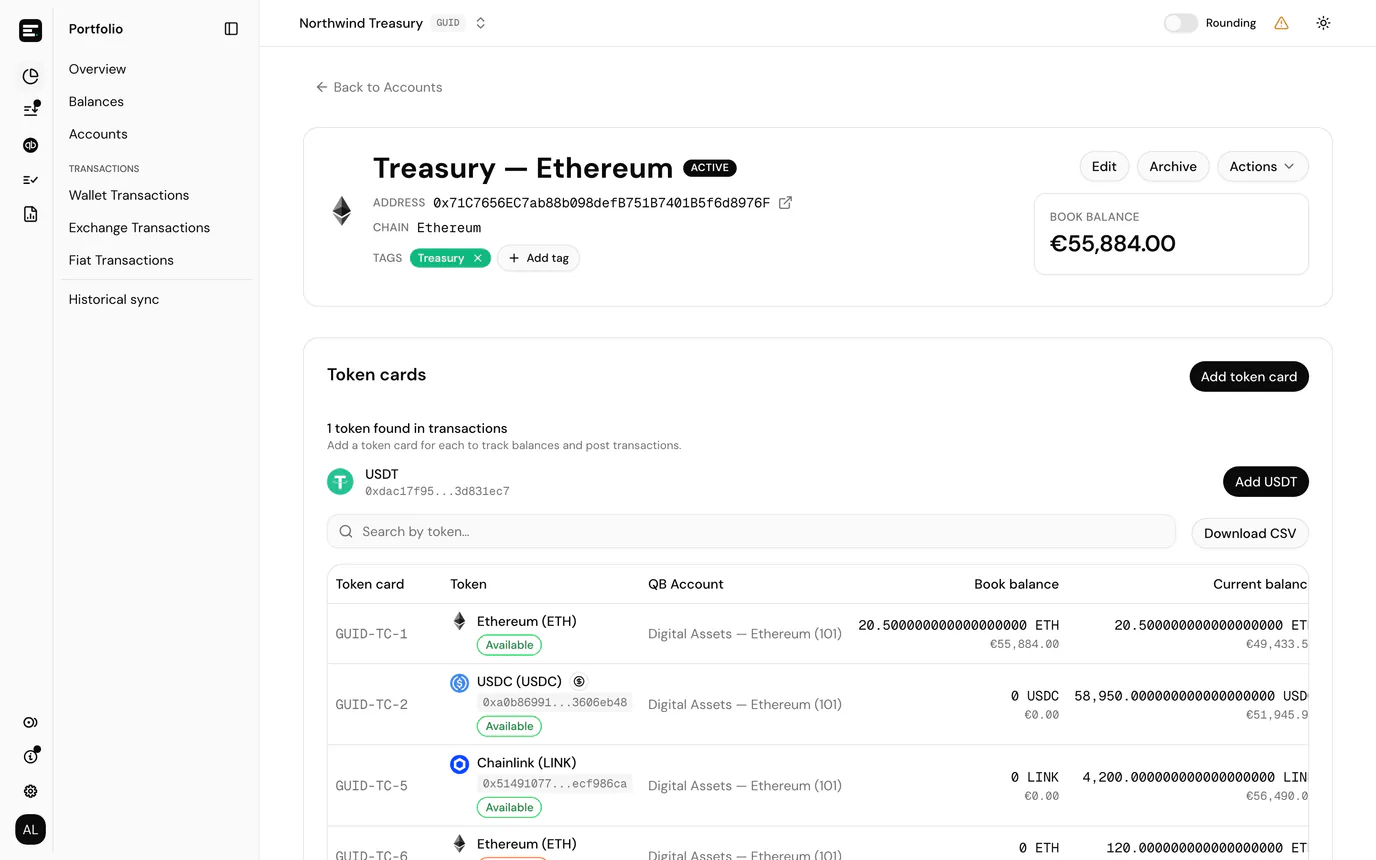Click the Archive button

1173,167
